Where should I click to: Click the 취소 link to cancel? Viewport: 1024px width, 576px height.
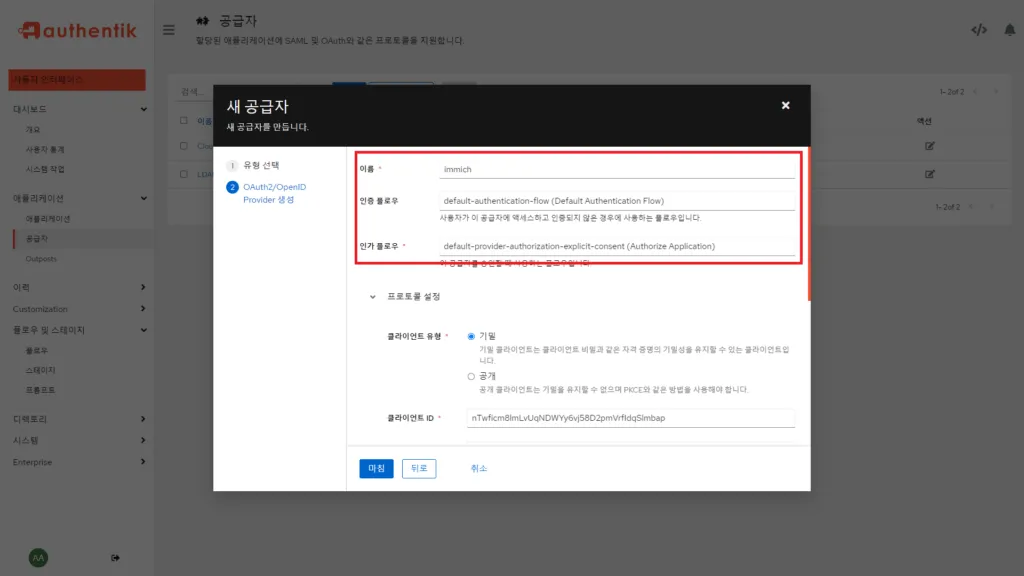(x=478, y=468)
